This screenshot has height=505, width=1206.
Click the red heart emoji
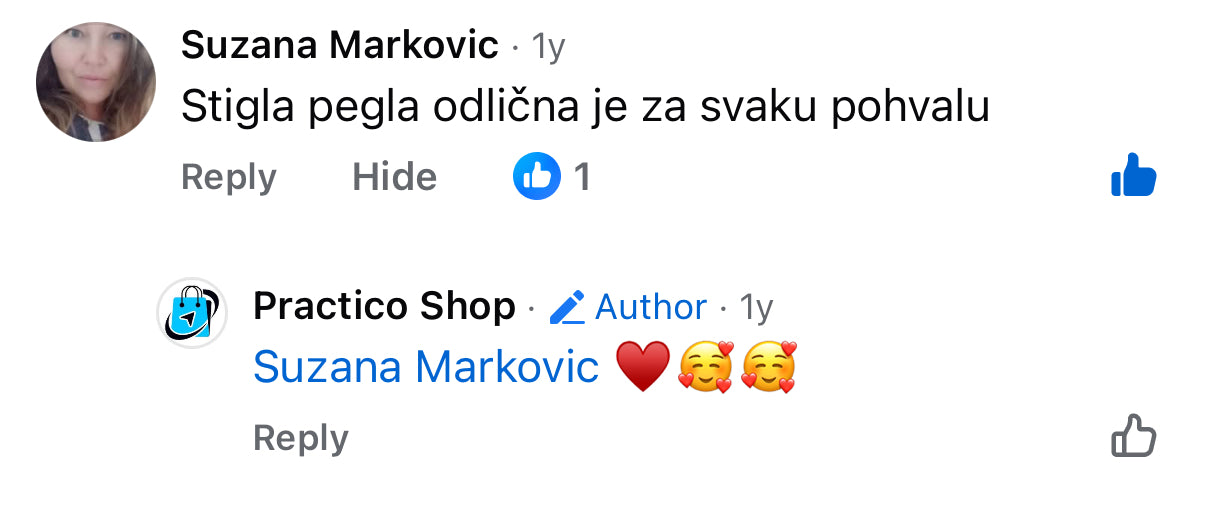(x=642, y=368)
